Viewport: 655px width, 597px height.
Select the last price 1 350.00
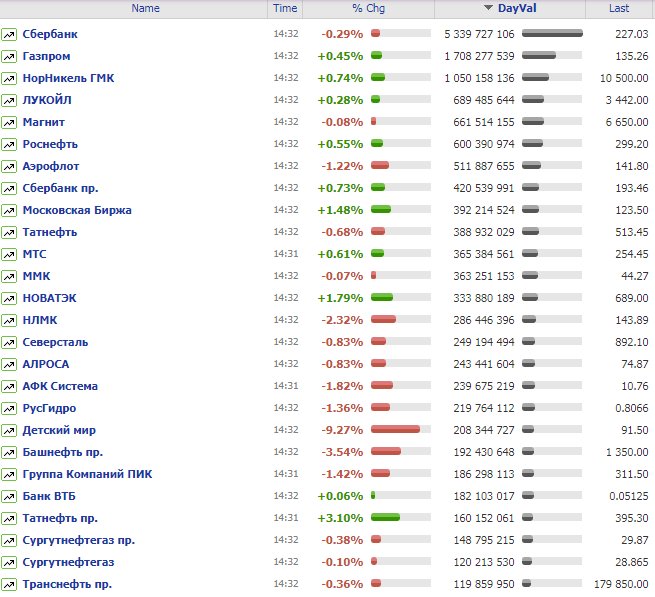pos(627,452)
